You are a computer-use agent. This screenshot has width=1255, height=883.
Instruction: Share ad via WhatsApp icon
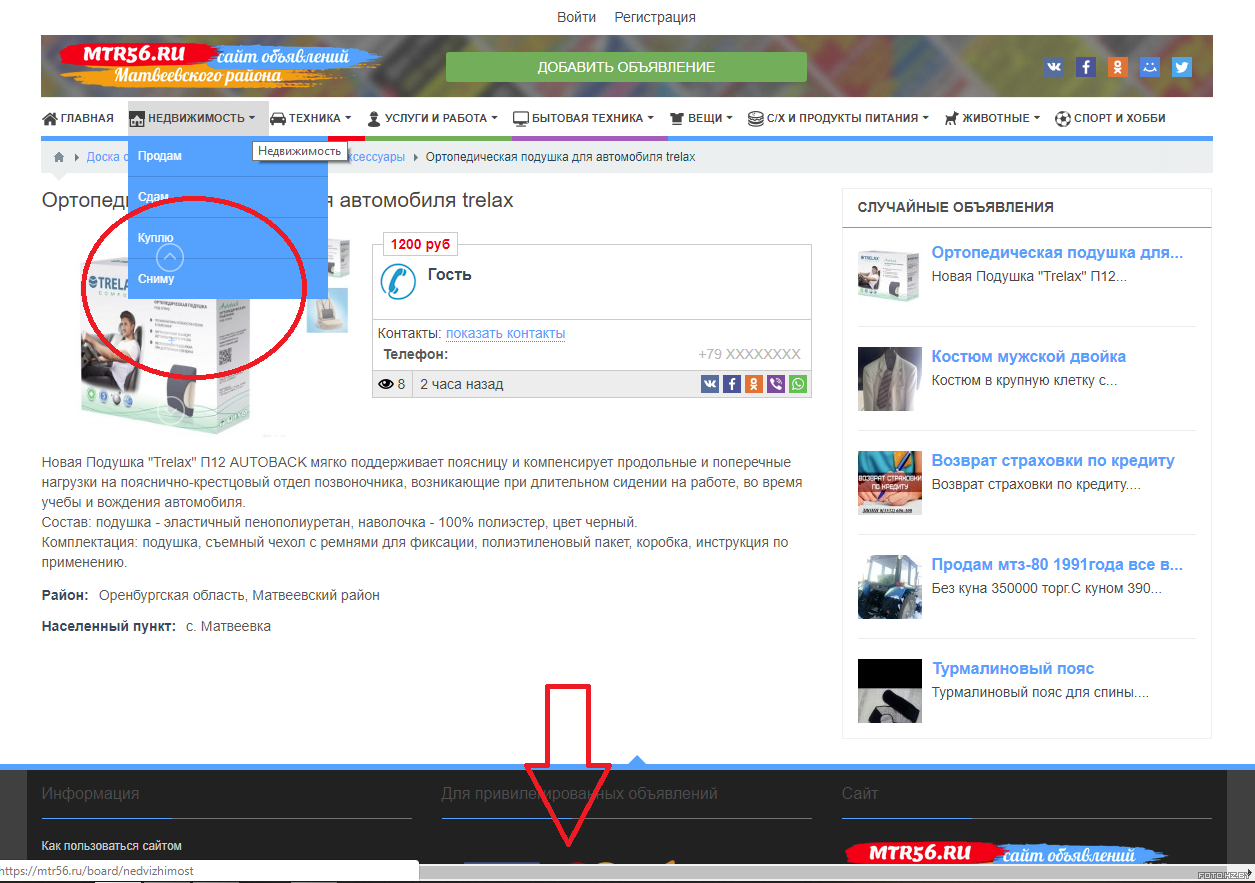(798, 384)
